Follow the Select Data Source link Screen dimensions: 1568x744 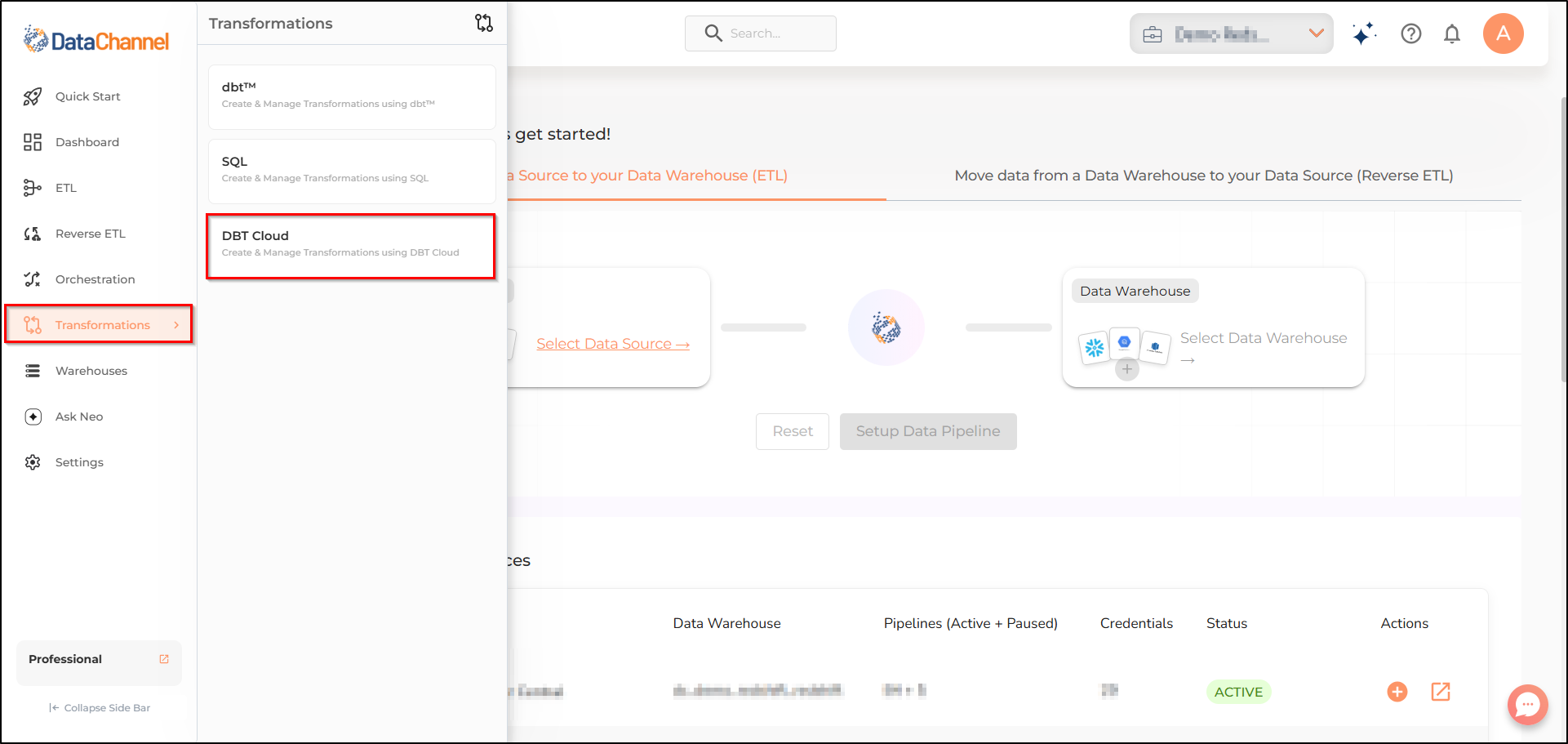tap(613, 344)
